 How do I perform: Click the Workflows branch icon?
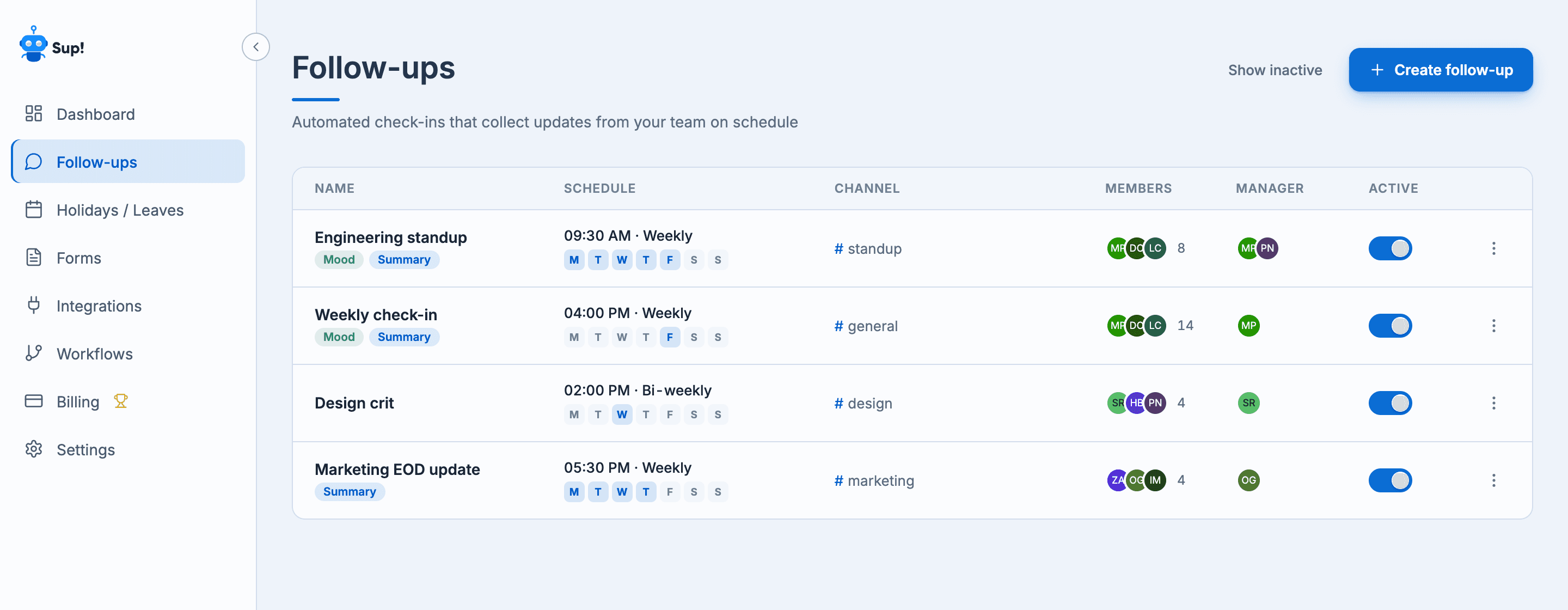(33, 353)
